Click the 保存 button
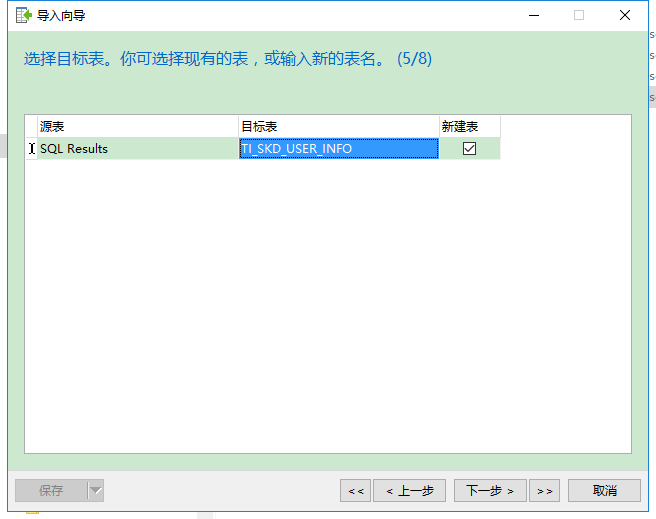Viewport: 656px width, 519px height. click(51, 491)
